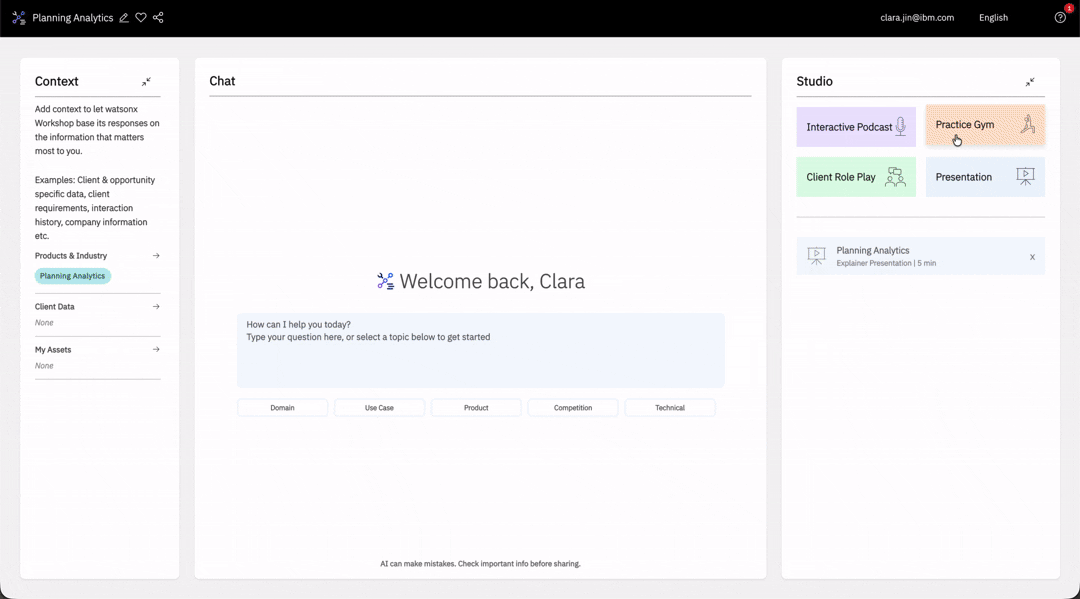Open the Presentation card
Image resolution: width=1080 pixels, height=599 pixels.
pyautogui.click(x=985, y=177)
